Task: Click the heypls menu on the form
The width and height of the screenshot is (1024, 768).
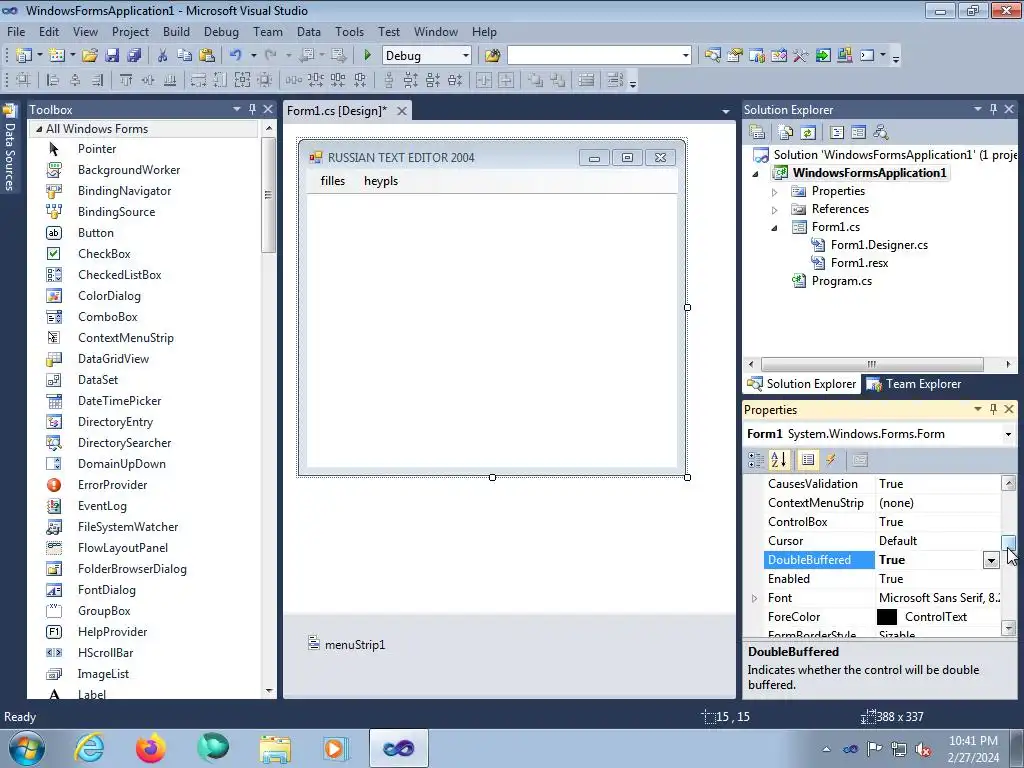Action: coord(381,181)
